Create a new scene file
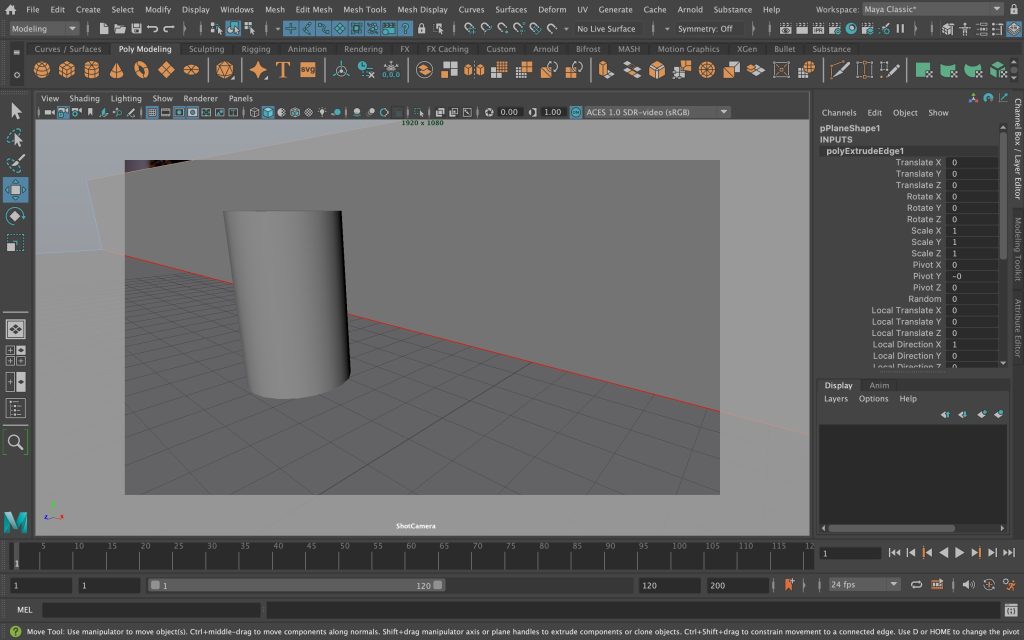This screenshot has height=640, width=1024. point(104,29)
